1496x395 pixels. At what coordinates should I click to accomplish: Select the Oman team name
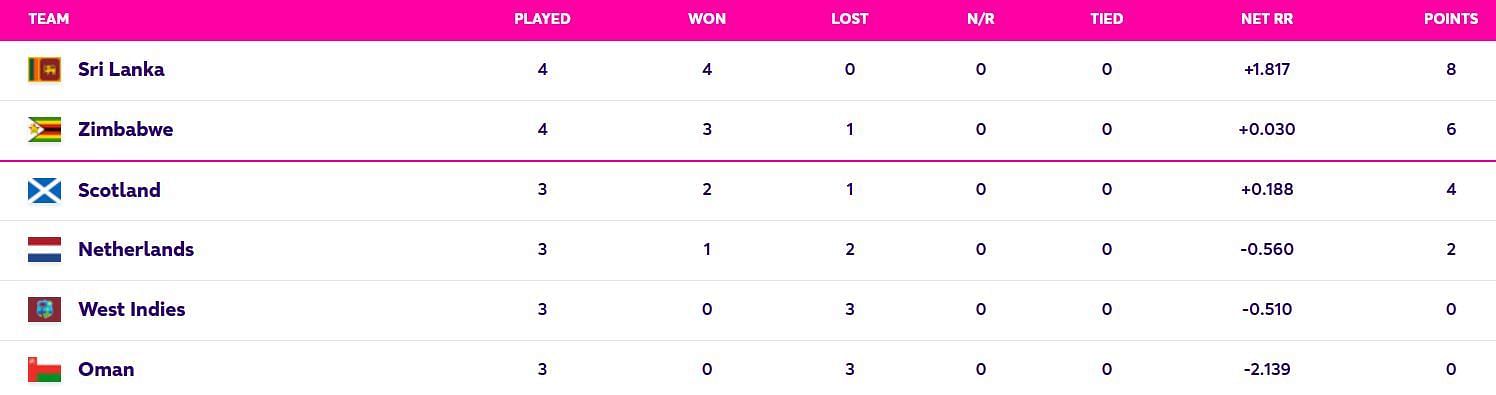pos(106,369)
